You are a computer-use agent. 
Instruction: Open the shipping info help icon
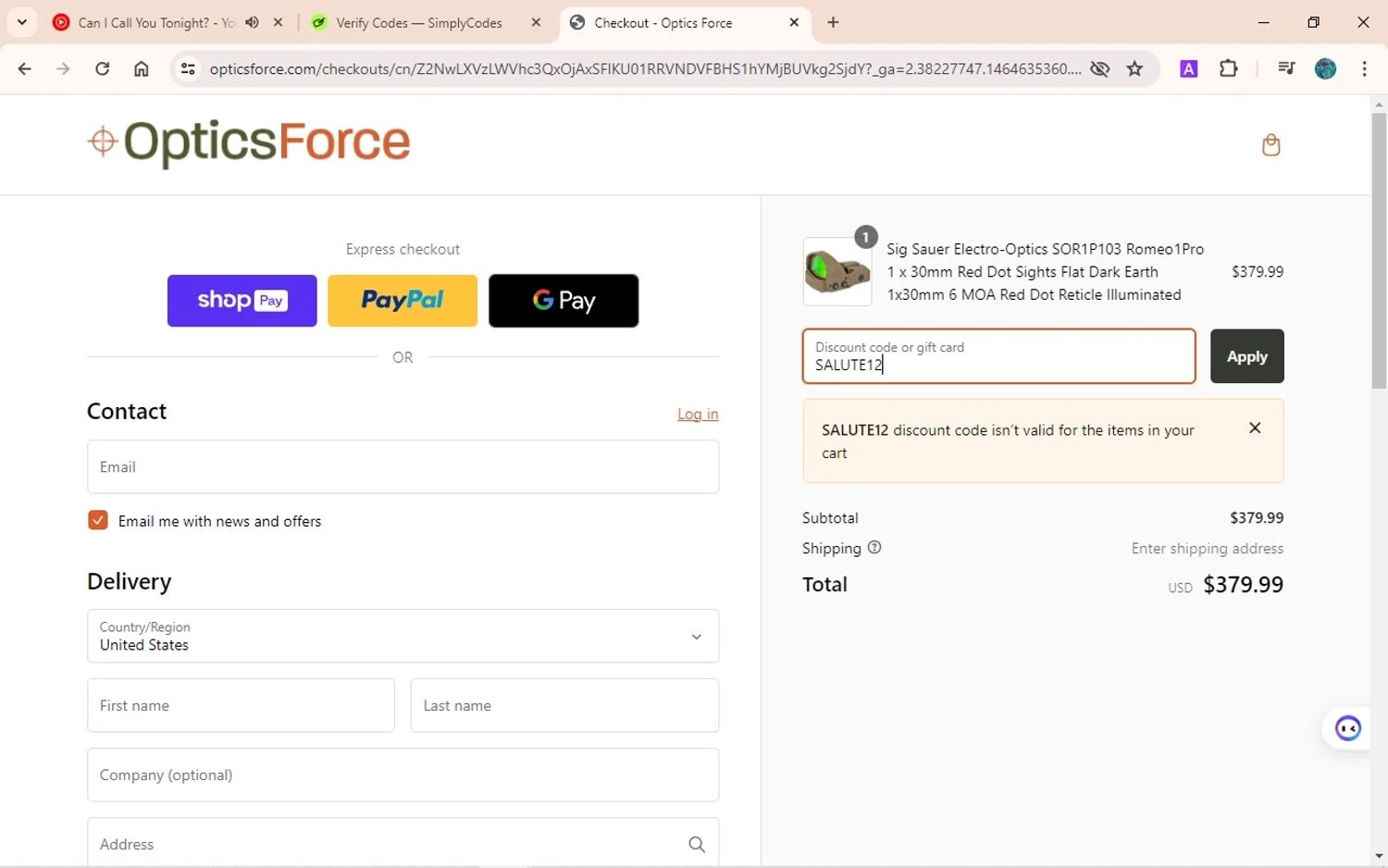pos(874,547)
